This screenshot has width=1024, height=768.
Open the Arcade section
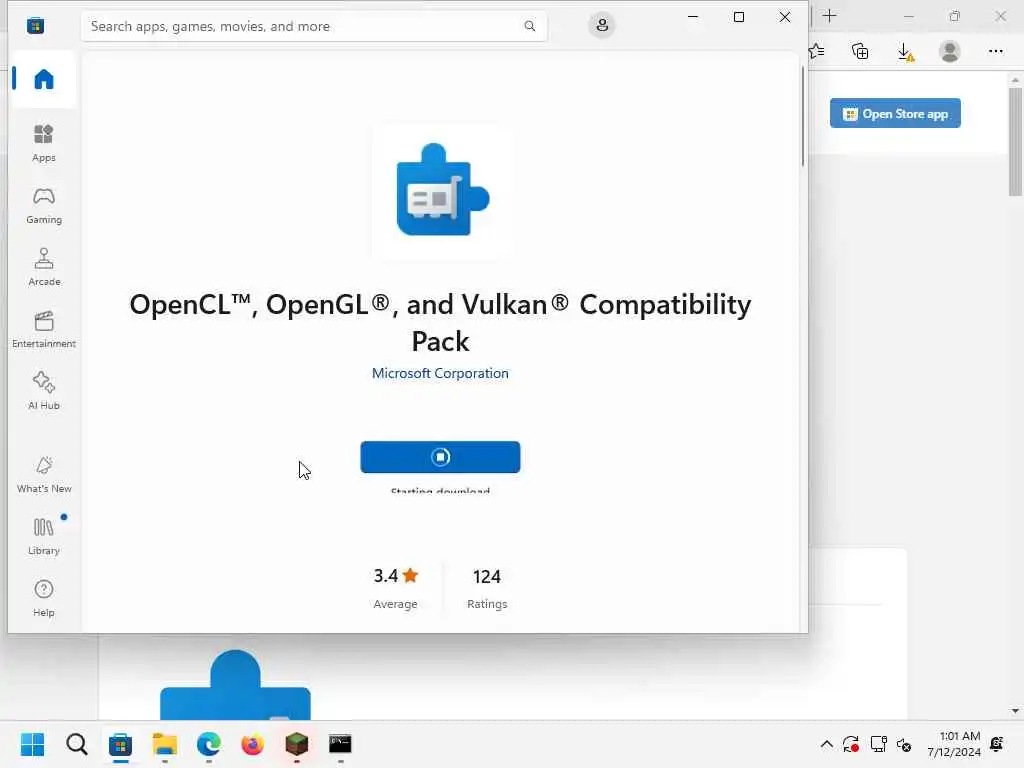(x=44, y=267)
